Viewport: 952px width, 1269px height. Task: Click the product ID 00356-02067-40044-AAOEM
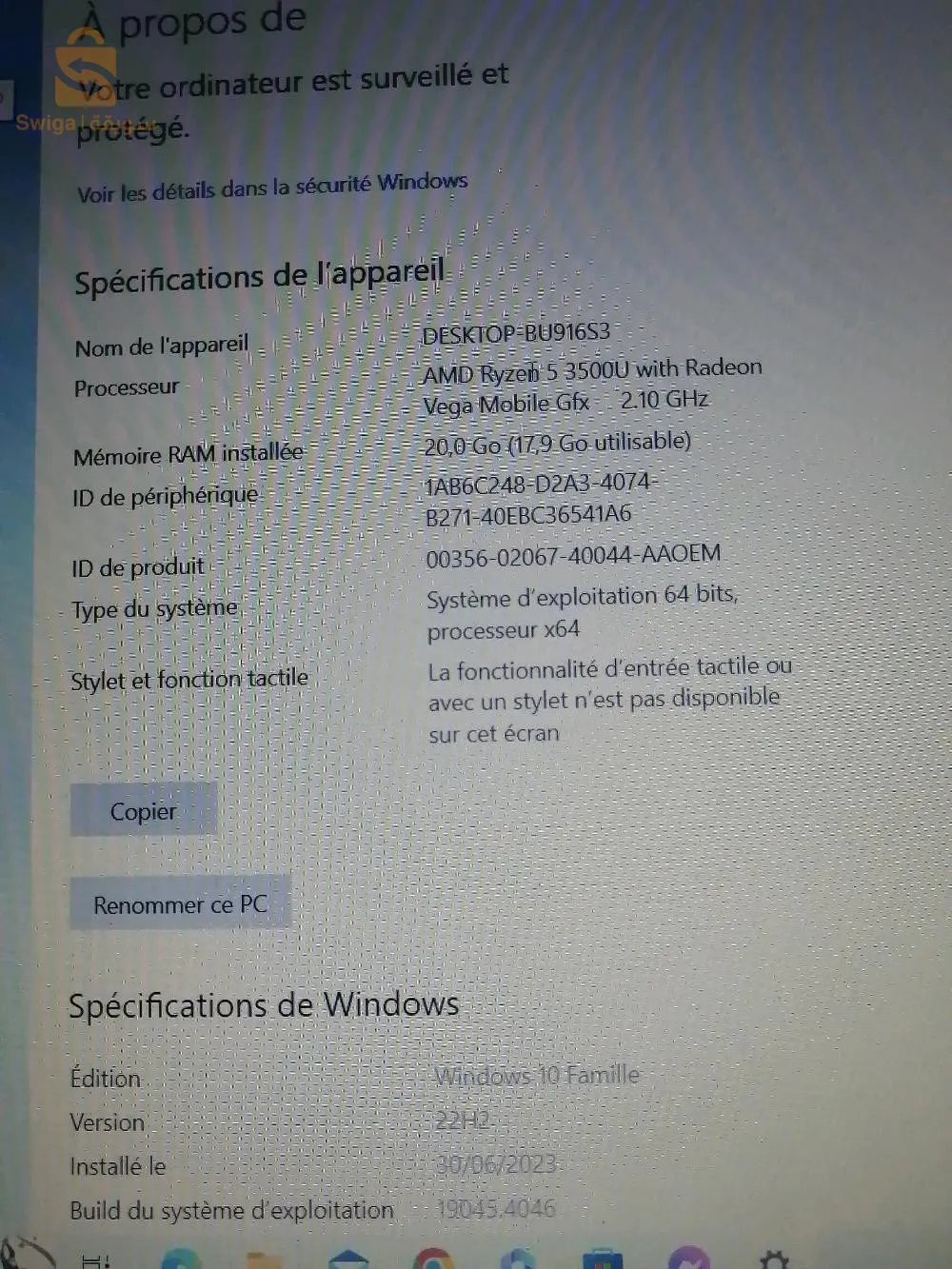pos(572,555)
